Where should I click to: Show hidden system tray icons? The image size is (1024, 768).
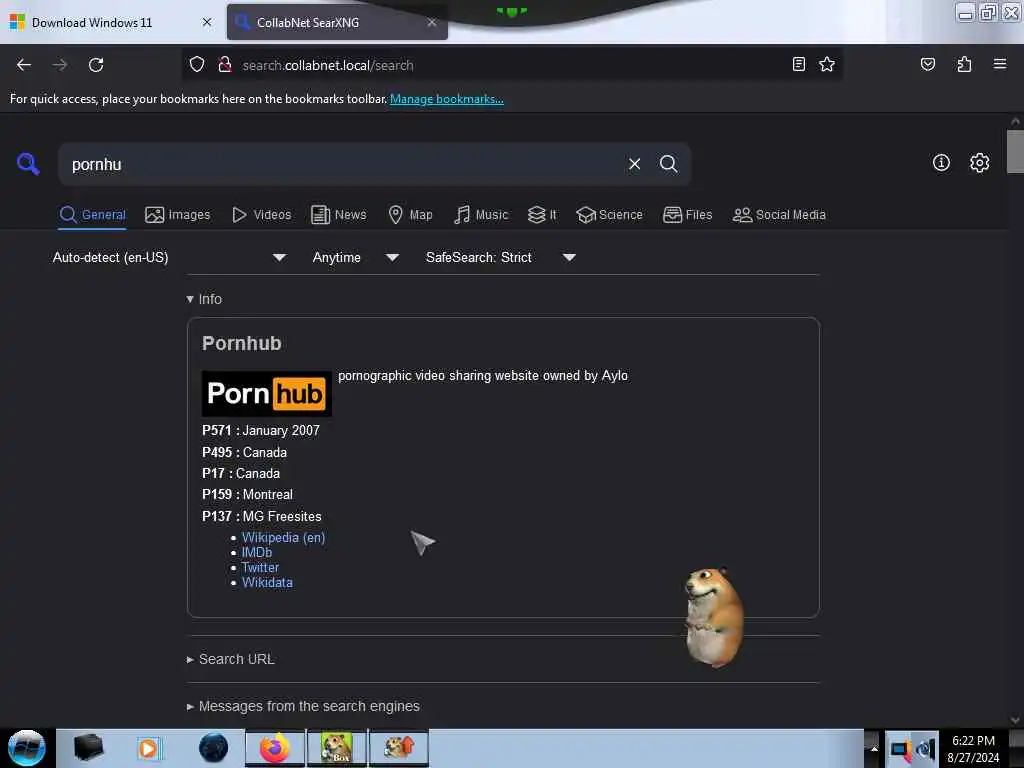873,749
